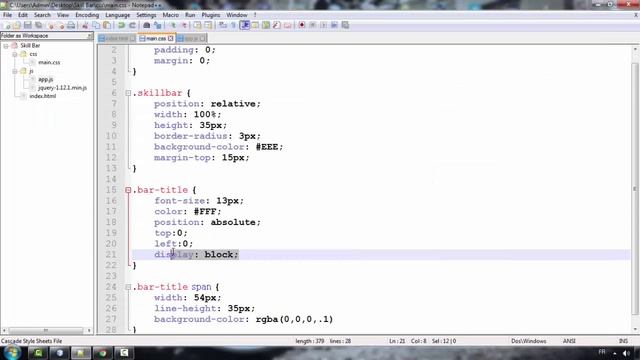Fold the .skillbar block at line 6
Image resolution: width=640 pixels, height=360 pixels.
click(x=128, y=93)
